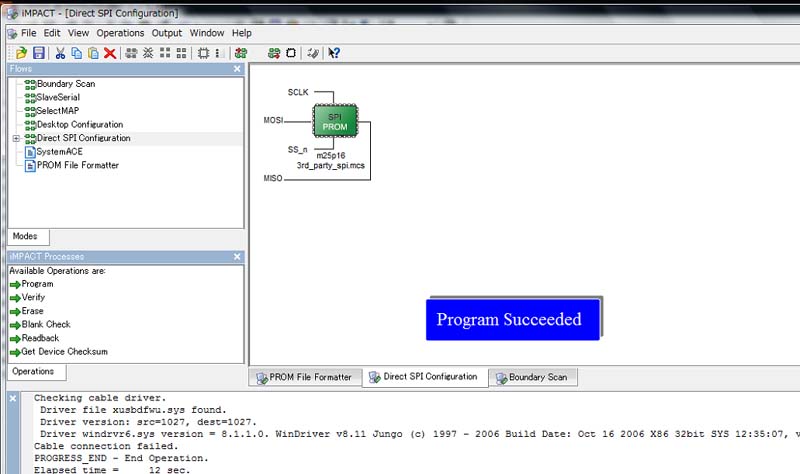Close the Flows panel
The width and height of the screenshot is (800, 474).
tap(237, 69)
